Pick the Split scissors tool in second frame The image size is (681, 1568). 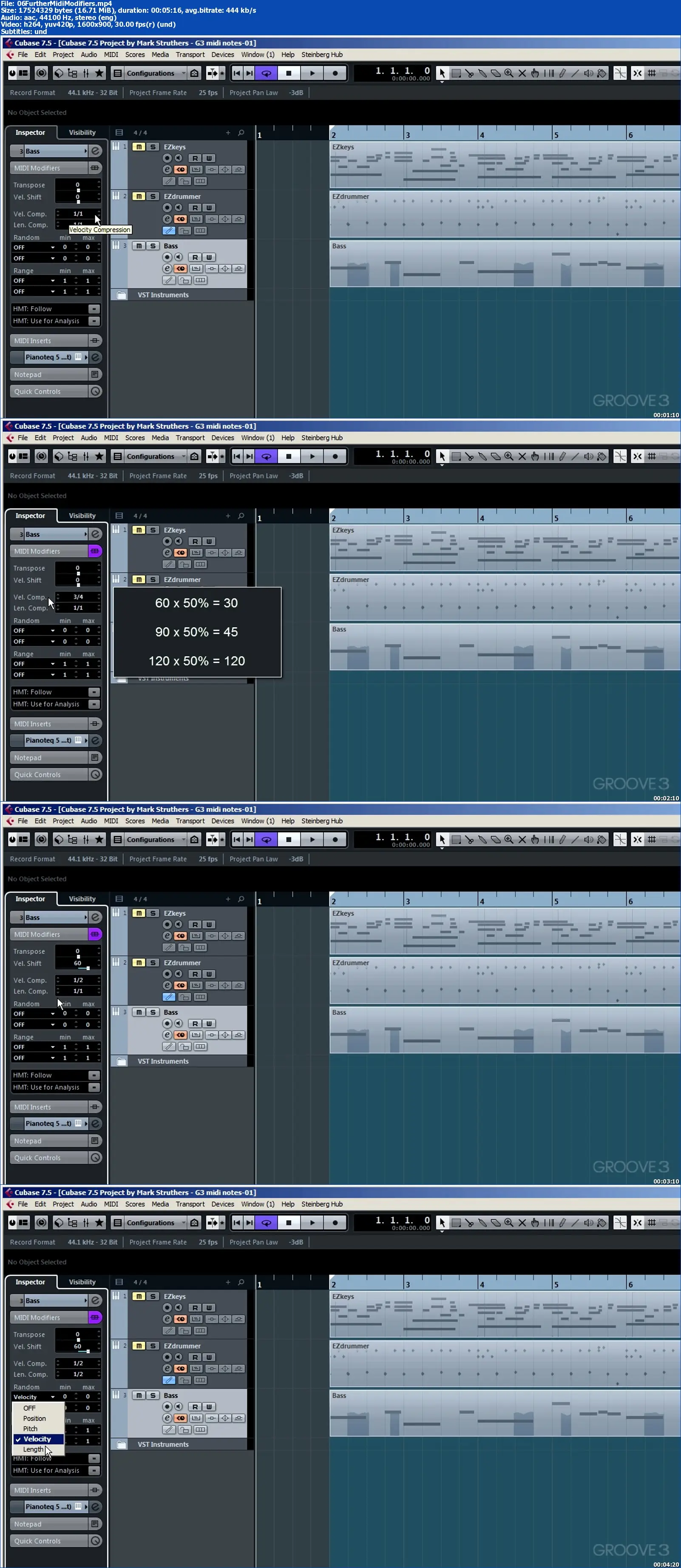pyautogui.click(x=469, y=456)
